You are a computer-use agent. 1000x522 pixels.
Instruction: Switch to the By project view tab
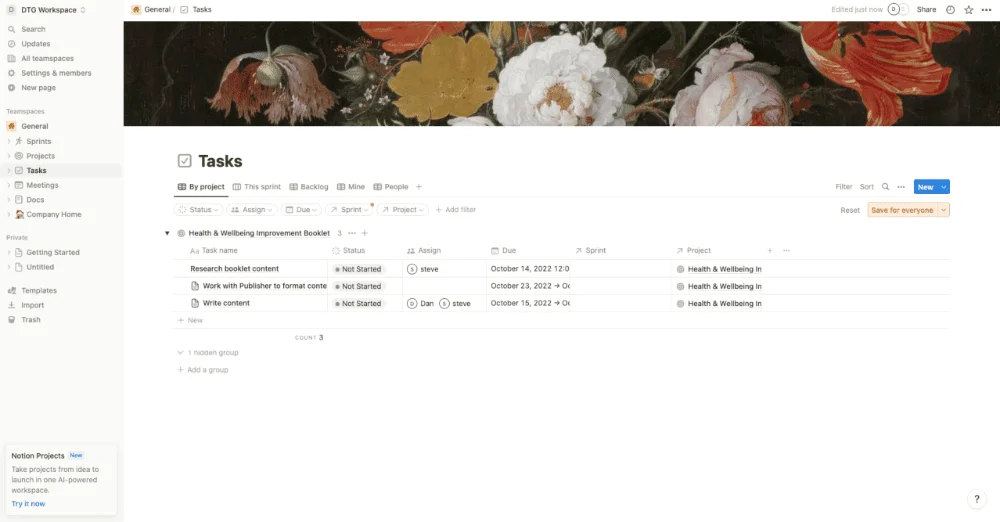[201, 187]
